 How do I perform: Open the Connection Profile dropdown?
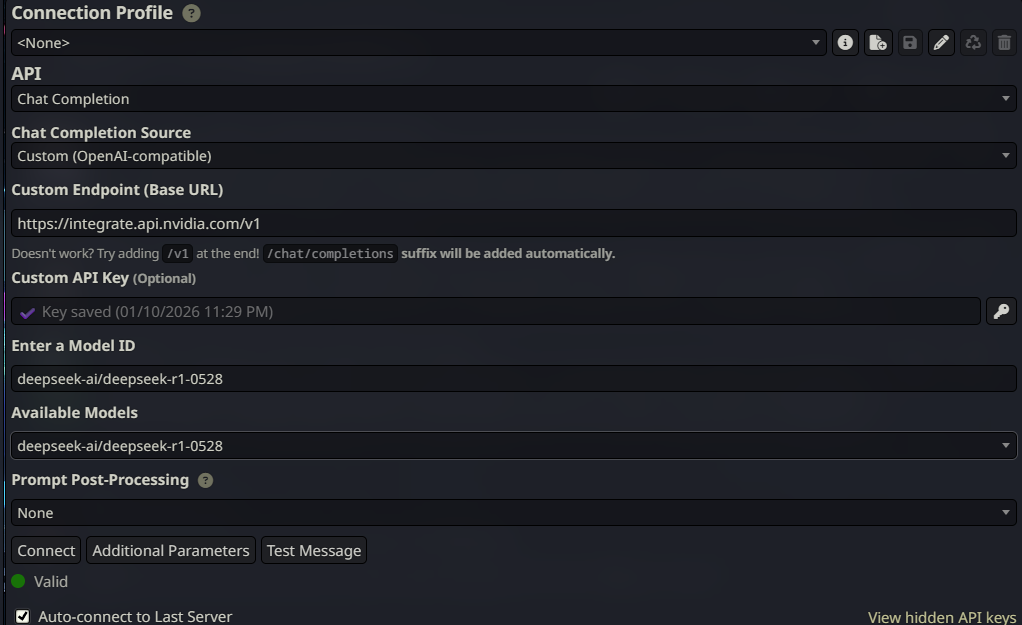(418, 43)
